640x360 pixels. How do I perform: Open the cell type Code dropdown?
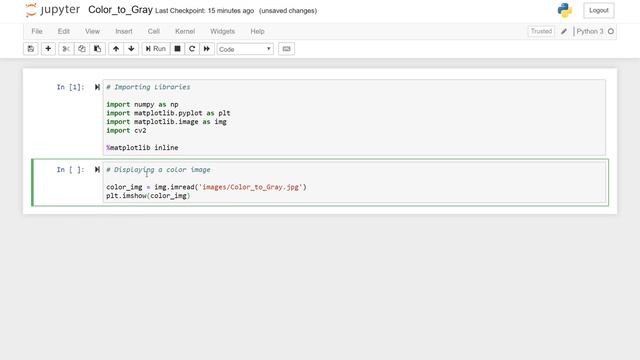(x=245, y=49)
